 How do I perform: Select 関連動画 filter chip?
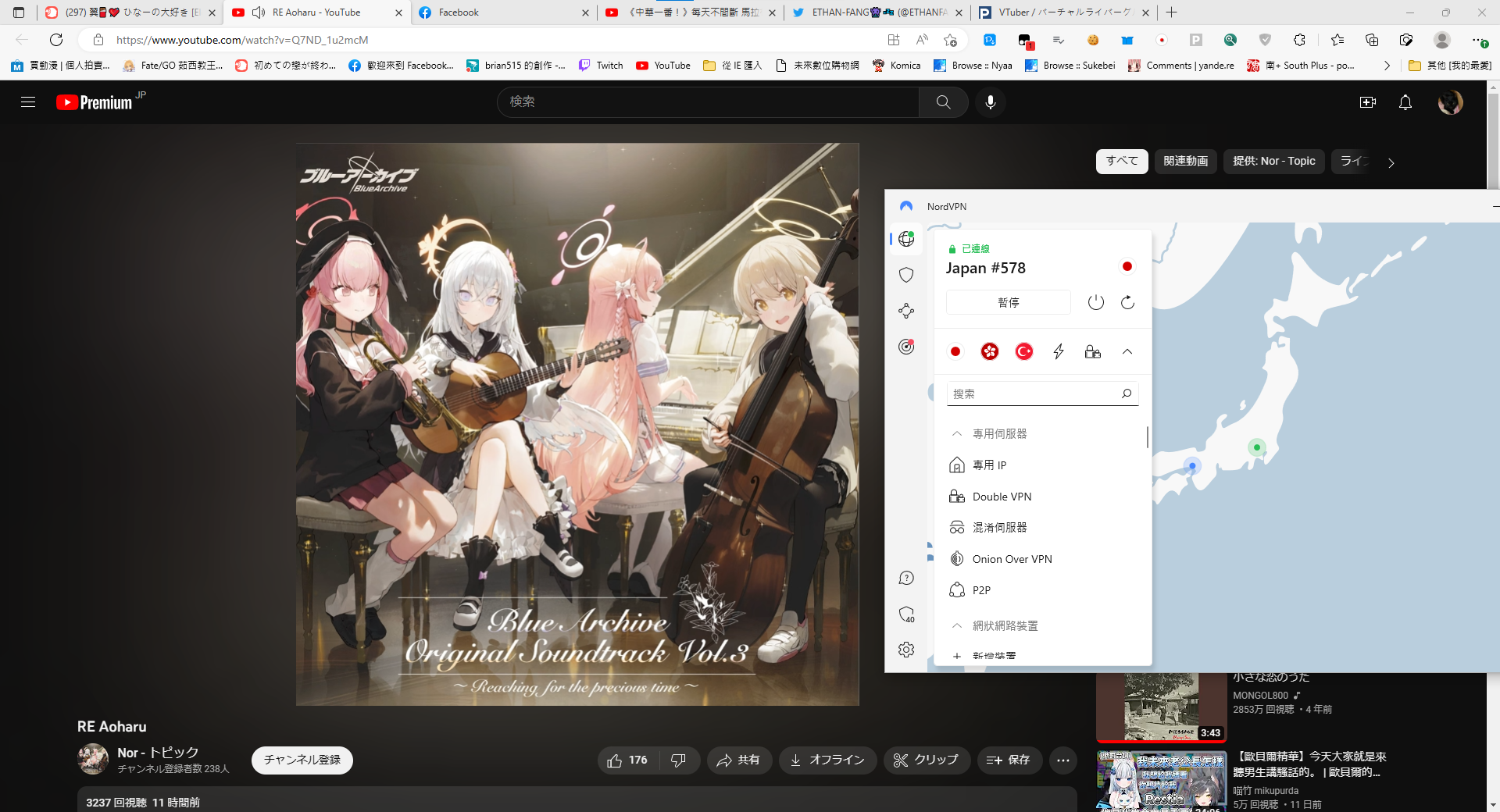point(1186,161)
